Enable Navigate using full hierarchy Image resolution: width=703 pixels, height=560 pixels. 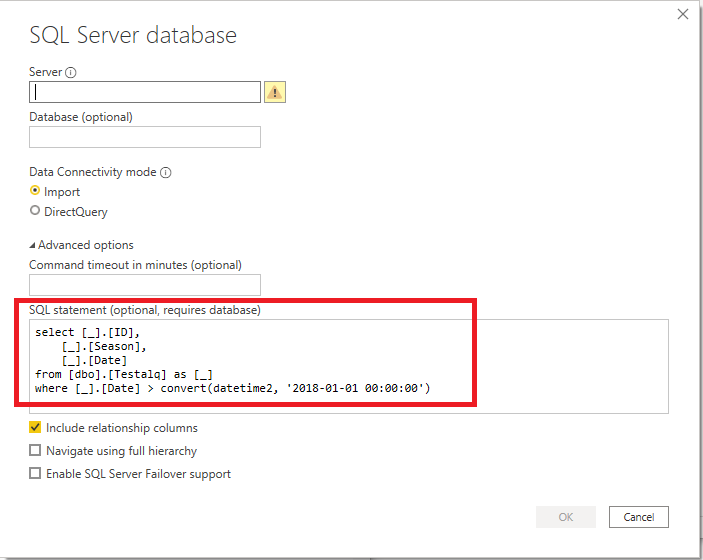click(x=35, y=450)
